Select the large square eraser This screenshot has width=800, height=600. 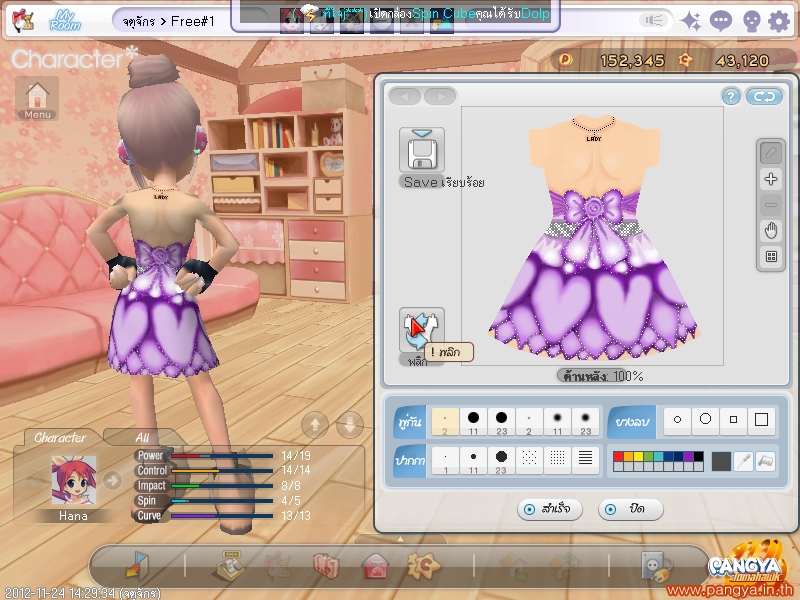[761, 420]
